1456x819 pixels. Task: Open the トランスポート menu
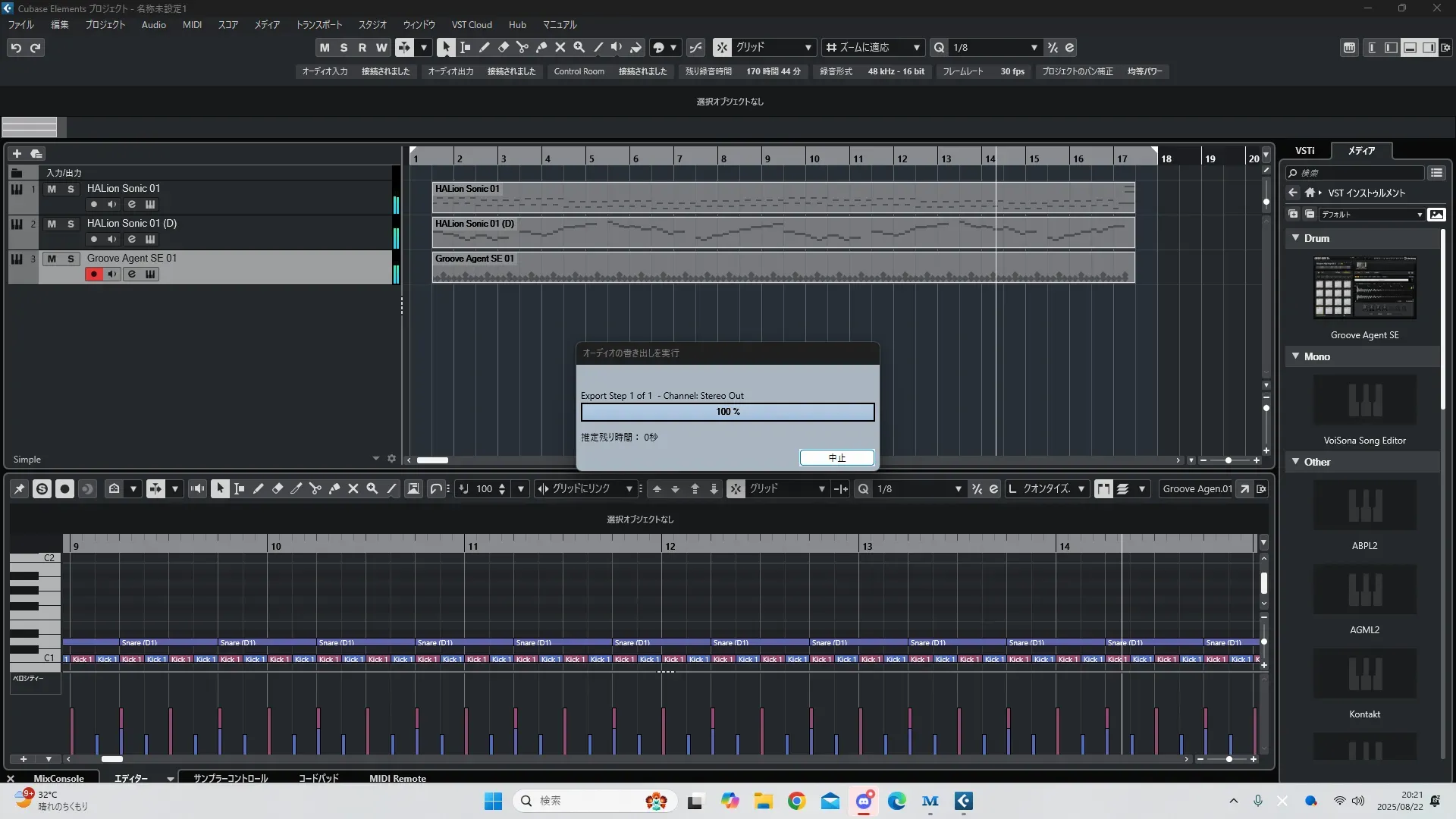[x=318, y=25]
